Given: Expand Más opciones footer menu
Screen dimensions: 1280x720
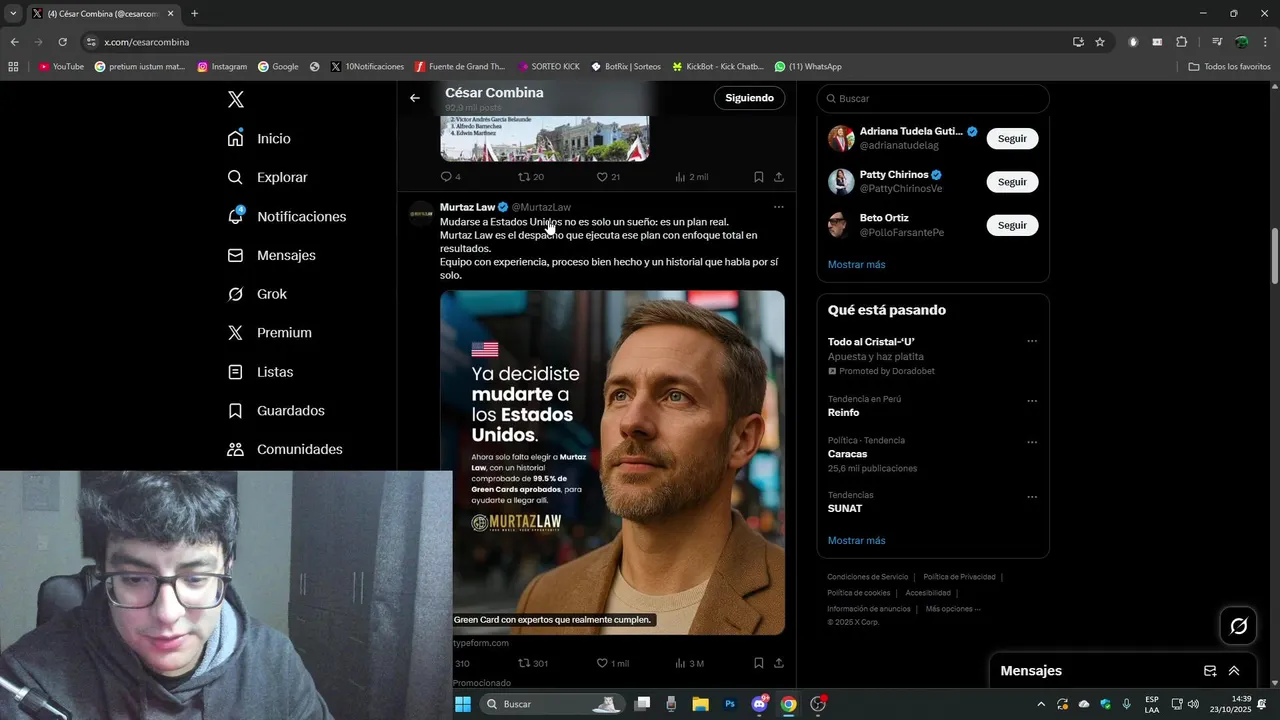Looking at the screenshot, I should [x=953, y=609].
